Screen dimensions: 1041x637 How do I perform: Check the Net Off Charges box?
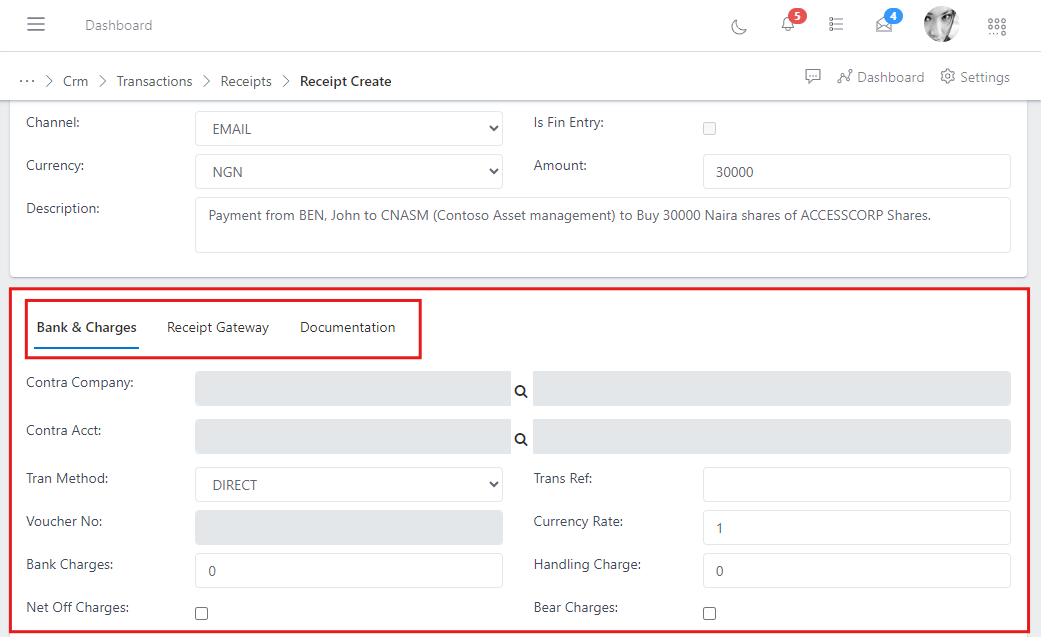[x=201, y=613]
